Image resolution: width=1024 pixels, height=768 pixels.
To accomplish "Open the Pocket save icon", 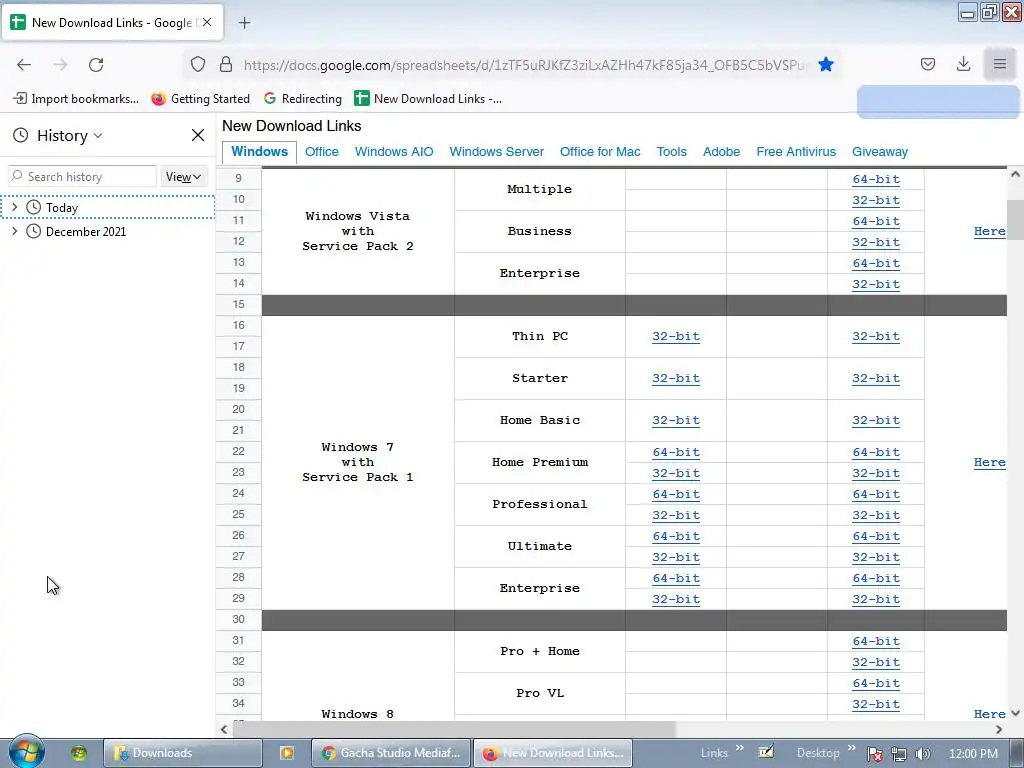I will (x=928, y=64).
